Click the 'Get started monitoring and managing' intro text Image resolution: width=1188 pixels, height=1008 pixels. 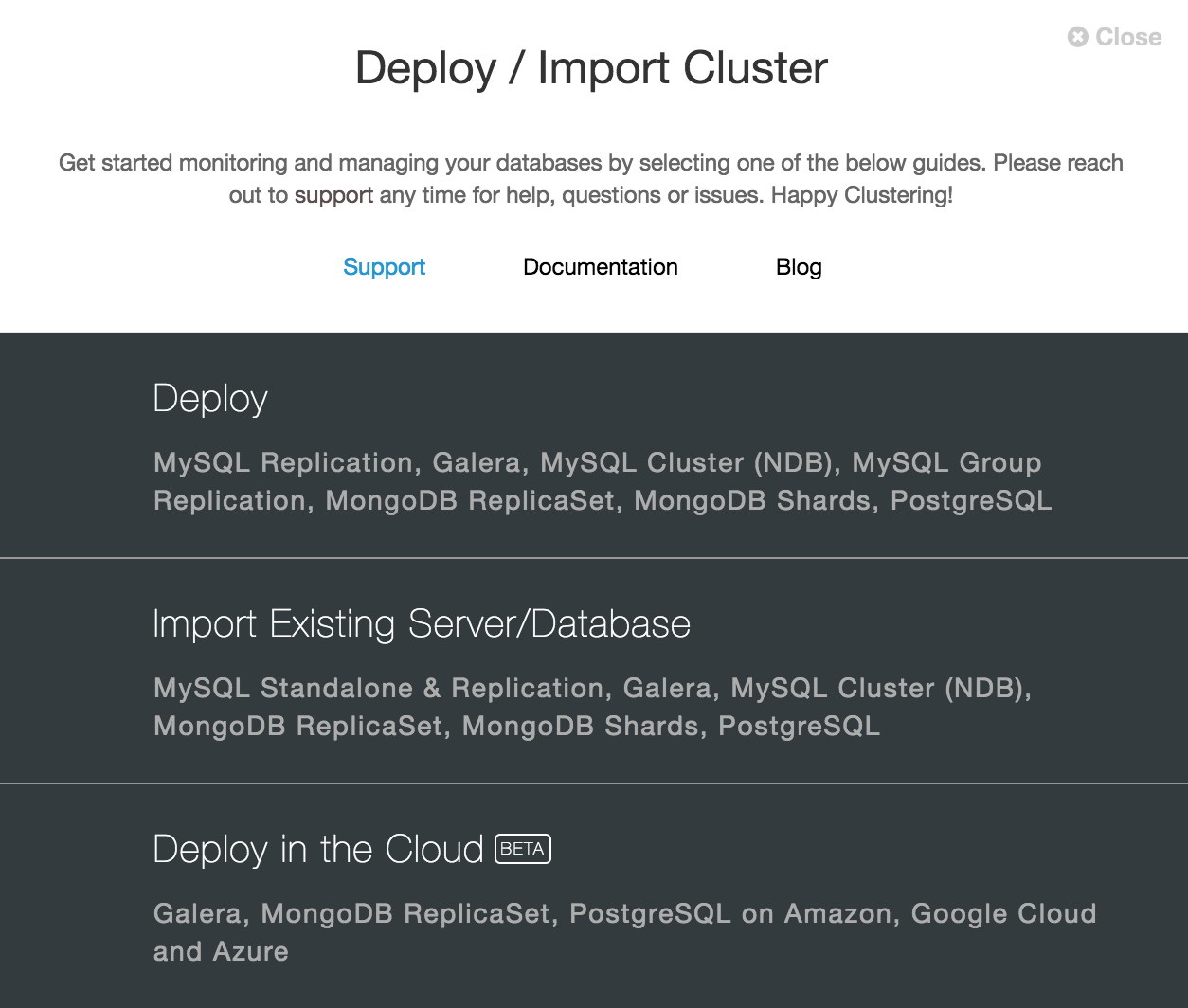point(591,179)
